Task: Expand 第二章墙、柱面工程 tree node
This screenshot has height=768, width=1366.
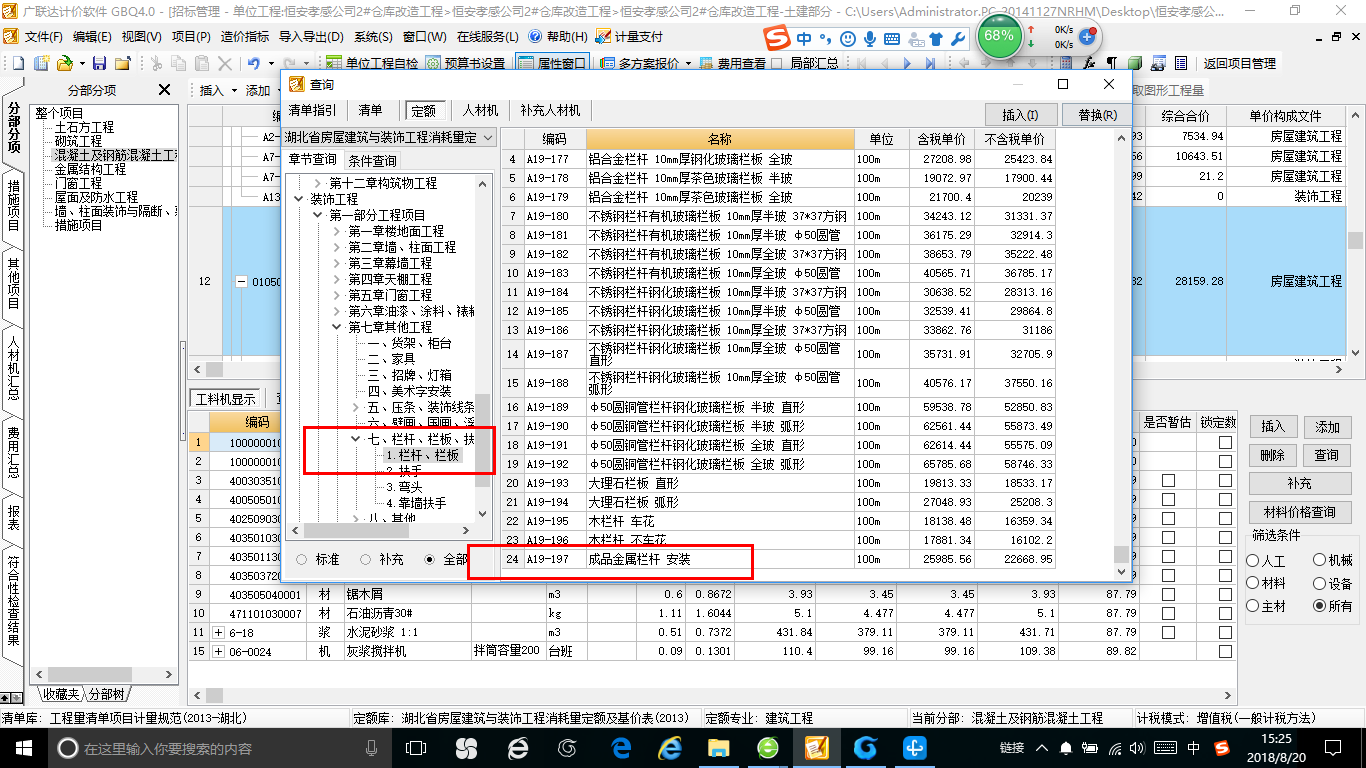Action: coord(337,247)
